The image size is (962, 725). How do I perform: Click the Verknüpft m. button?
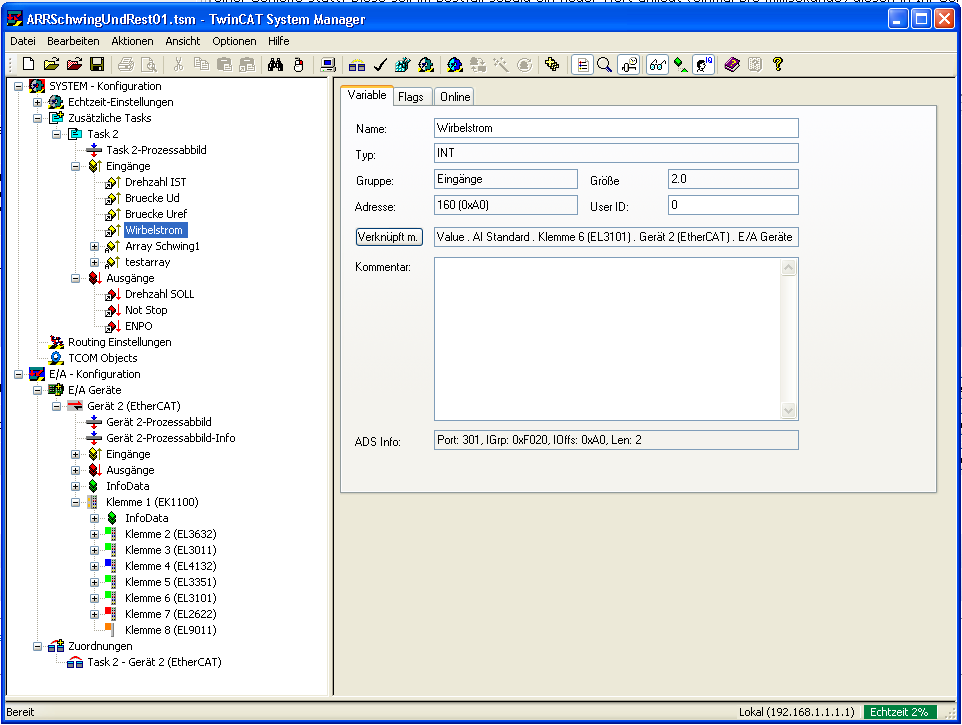pyautogui.click(x=389, y=237)
